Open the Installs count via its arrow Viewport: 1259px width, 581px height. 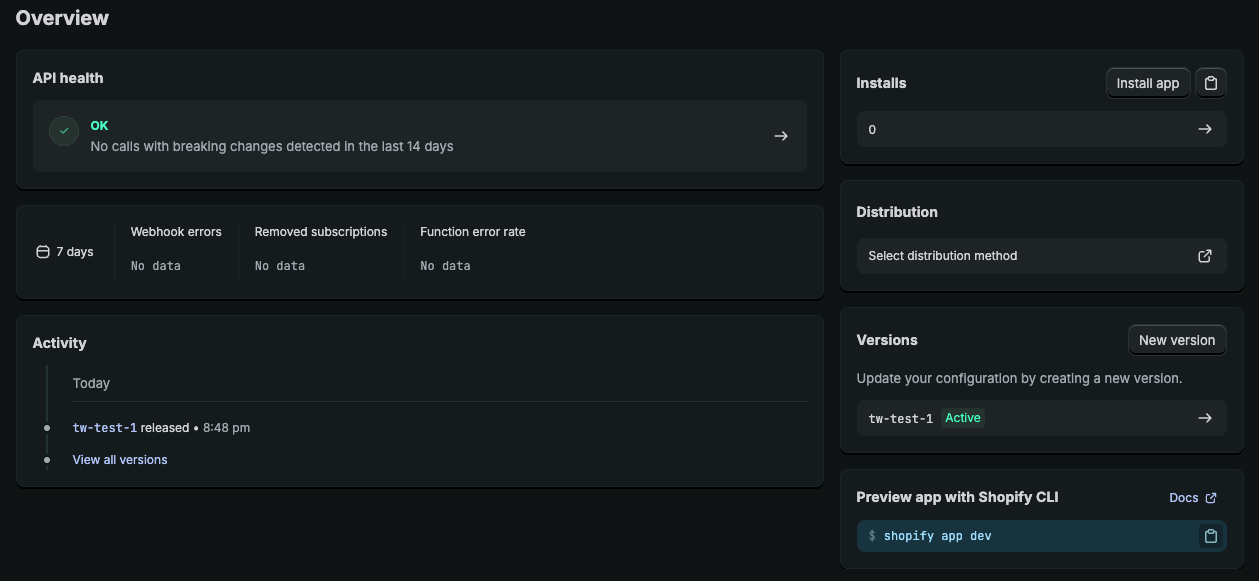(1205, 129)
